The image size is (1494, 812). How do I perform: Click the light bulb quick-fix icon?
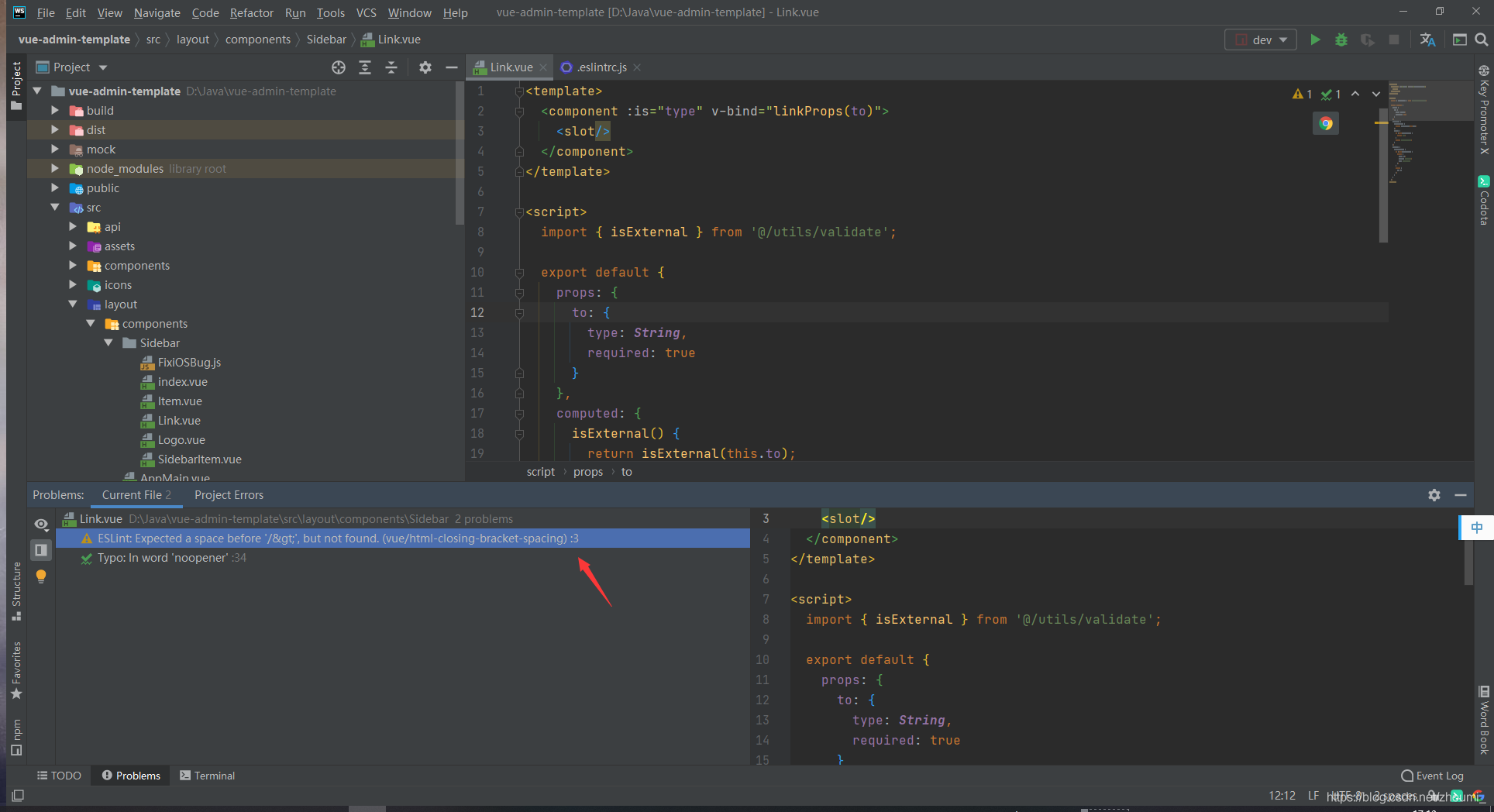(41, 576)
